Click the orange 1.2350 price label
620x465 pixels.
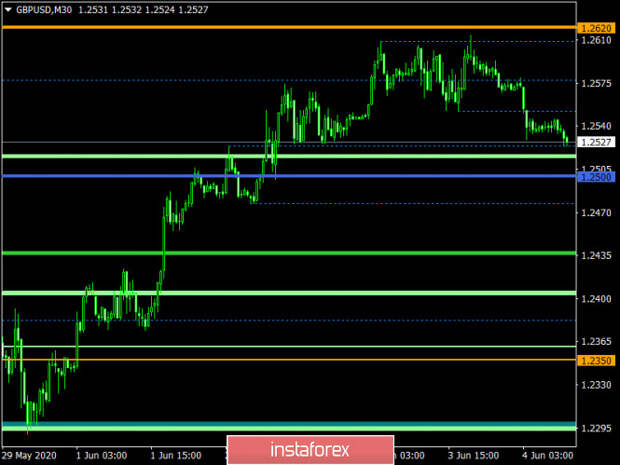[596, 360]
